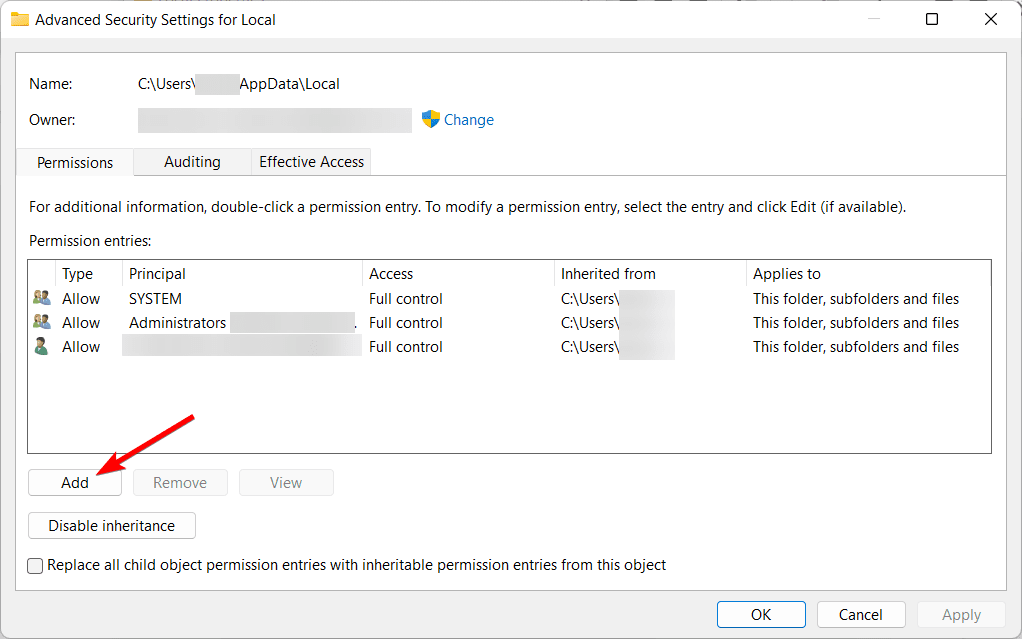This screenshot has height=639, width=1022.
Task: Click Disable inheritance button
Action: 112,525
